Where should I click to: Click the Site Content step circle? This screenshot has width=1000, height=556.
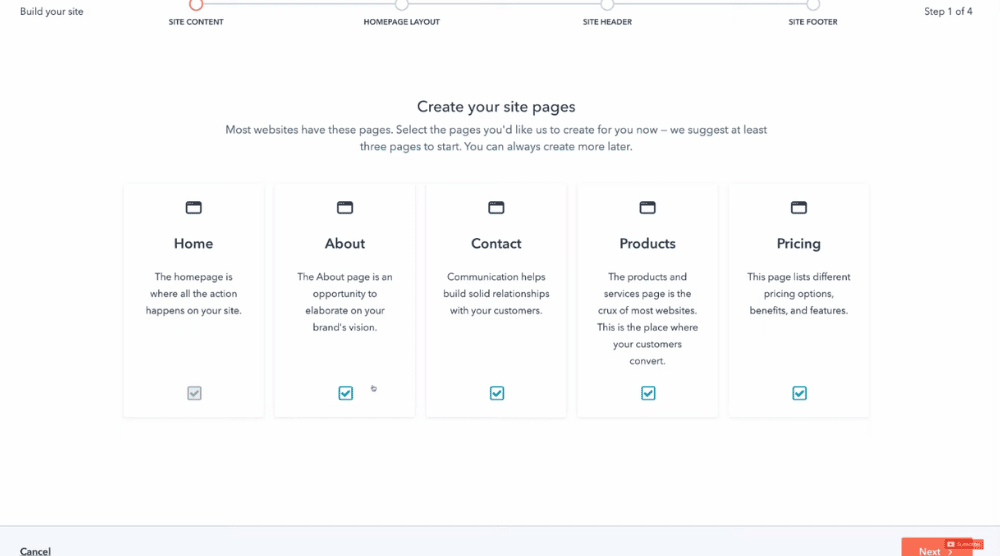[x=196, y=4]
